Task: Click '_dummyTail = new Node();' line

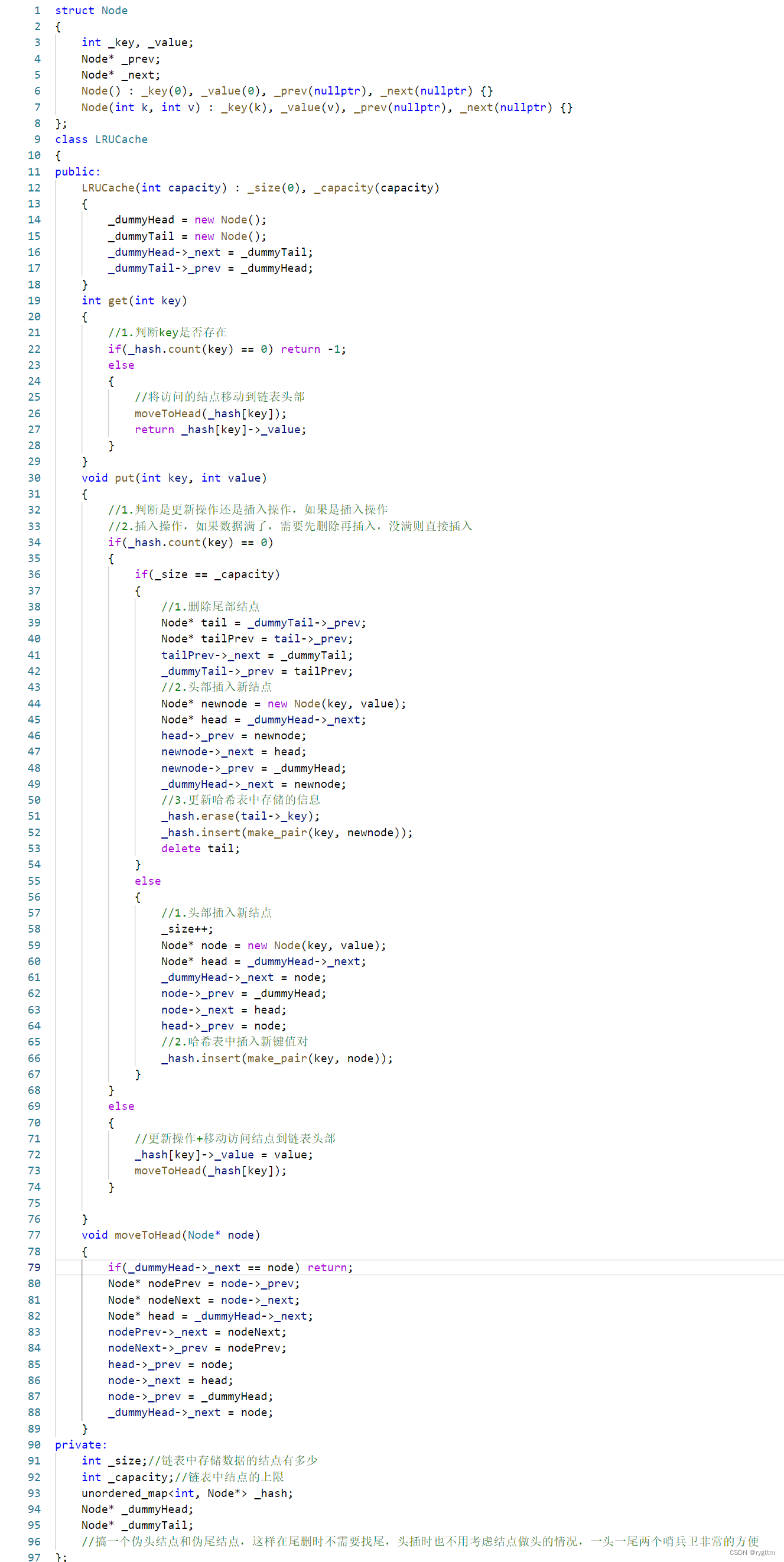Action: tap(187, 236)
